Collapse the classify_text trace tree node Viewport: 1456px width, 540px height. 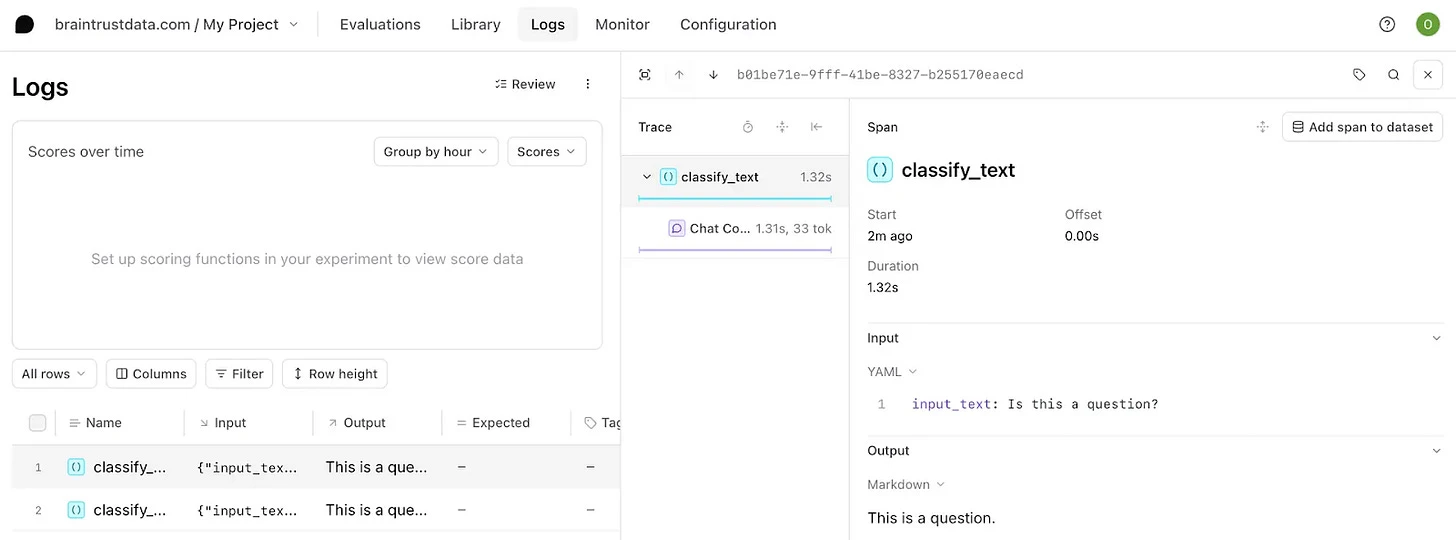(647, 177)
